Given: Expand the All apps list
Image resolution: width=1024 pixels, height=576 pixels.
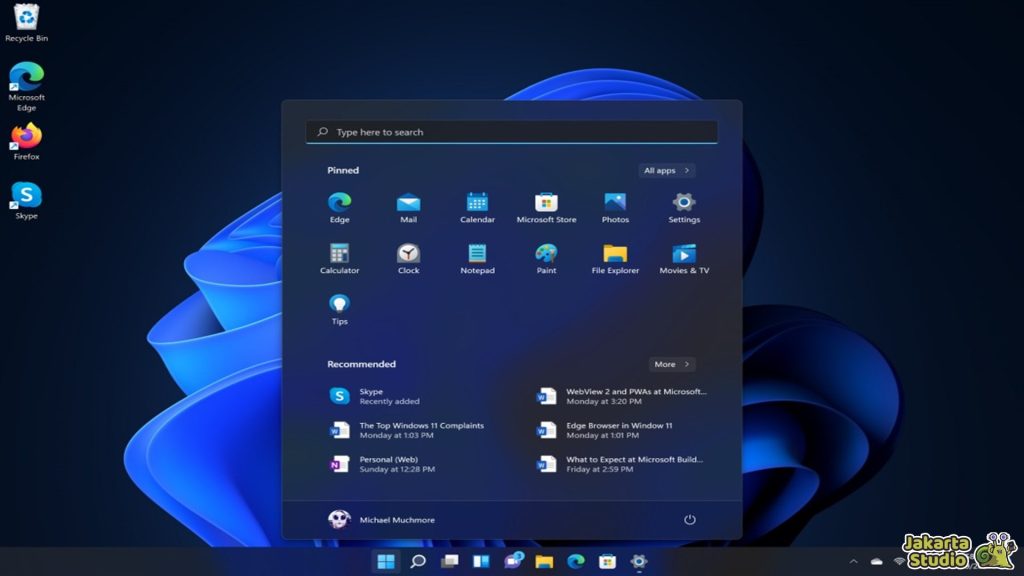Looking at the screenshot, I should (667, 170).
